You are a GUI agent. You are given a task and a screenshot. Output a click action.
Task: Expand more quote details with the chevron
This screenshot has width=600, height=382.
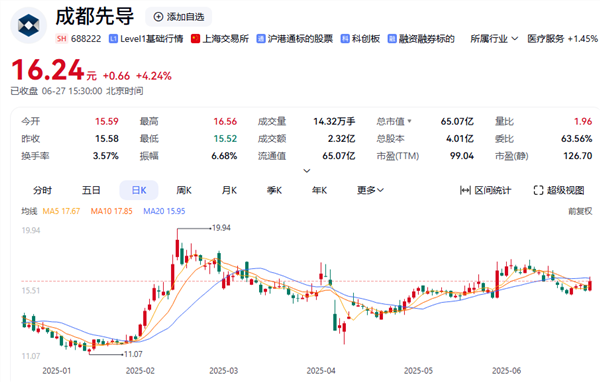(x=307, y=171)
